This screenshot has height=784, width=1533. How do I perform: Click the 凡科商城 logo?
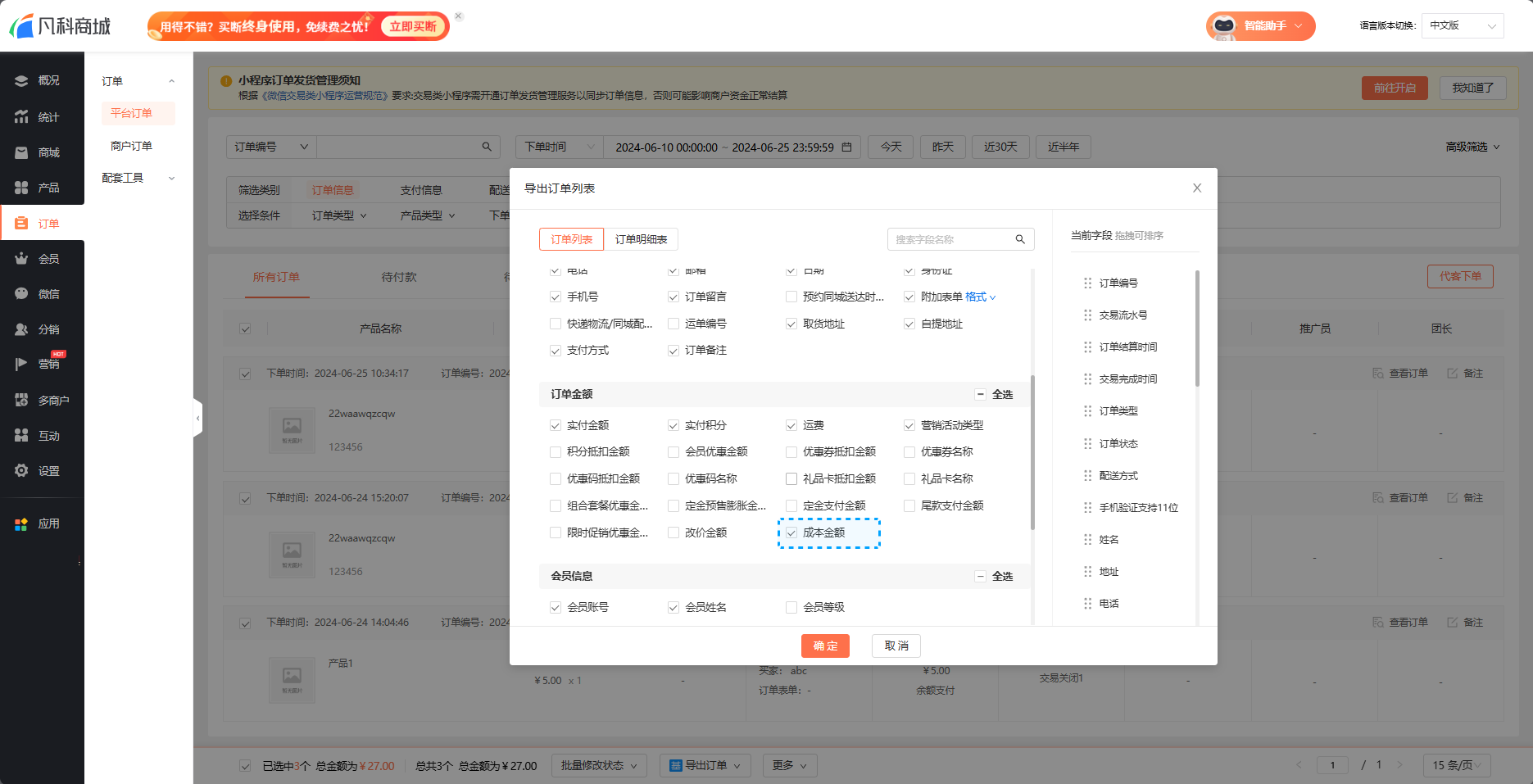point(60,26)
